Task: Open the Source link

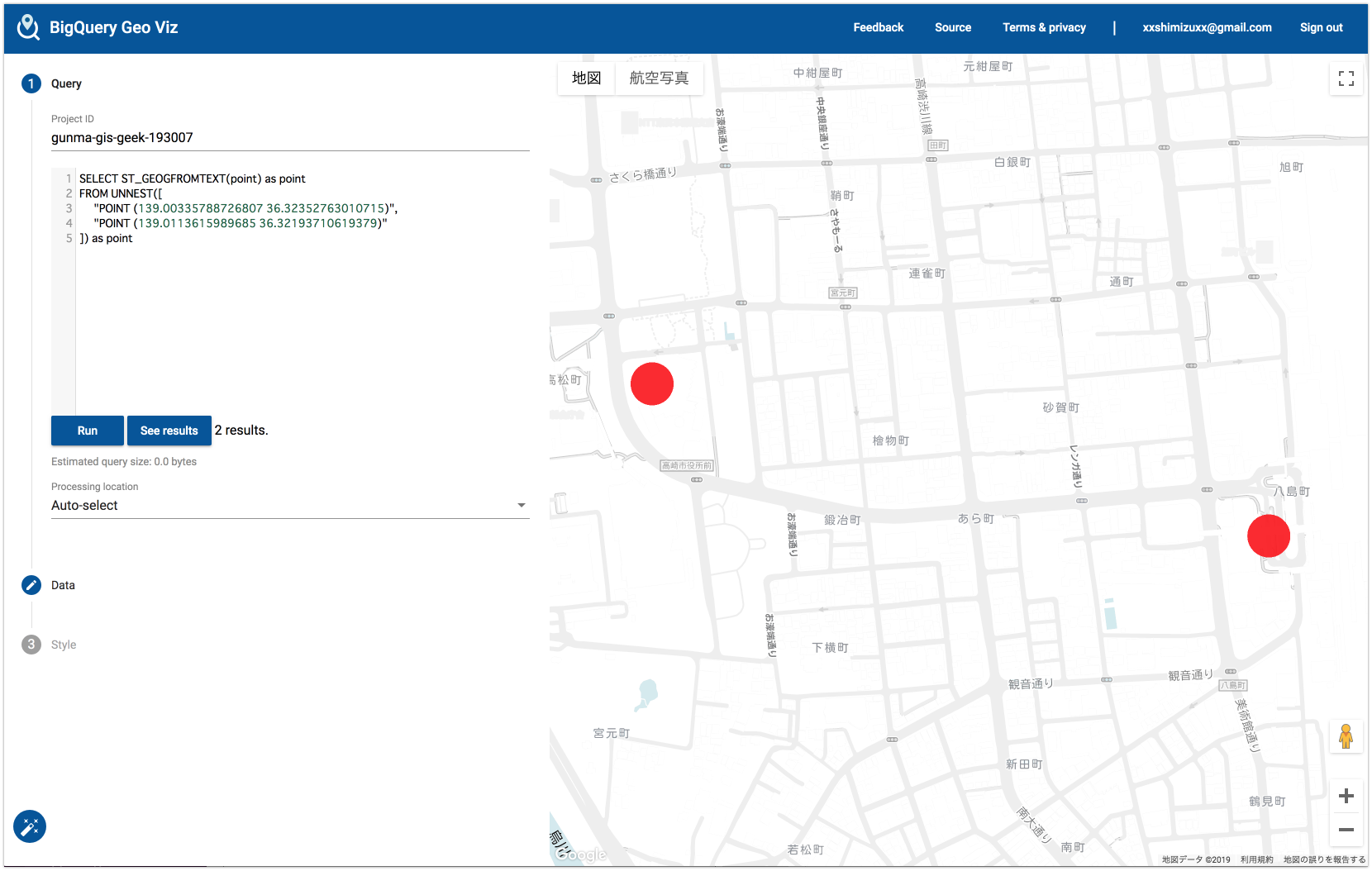Action: (x=953, y=27)
